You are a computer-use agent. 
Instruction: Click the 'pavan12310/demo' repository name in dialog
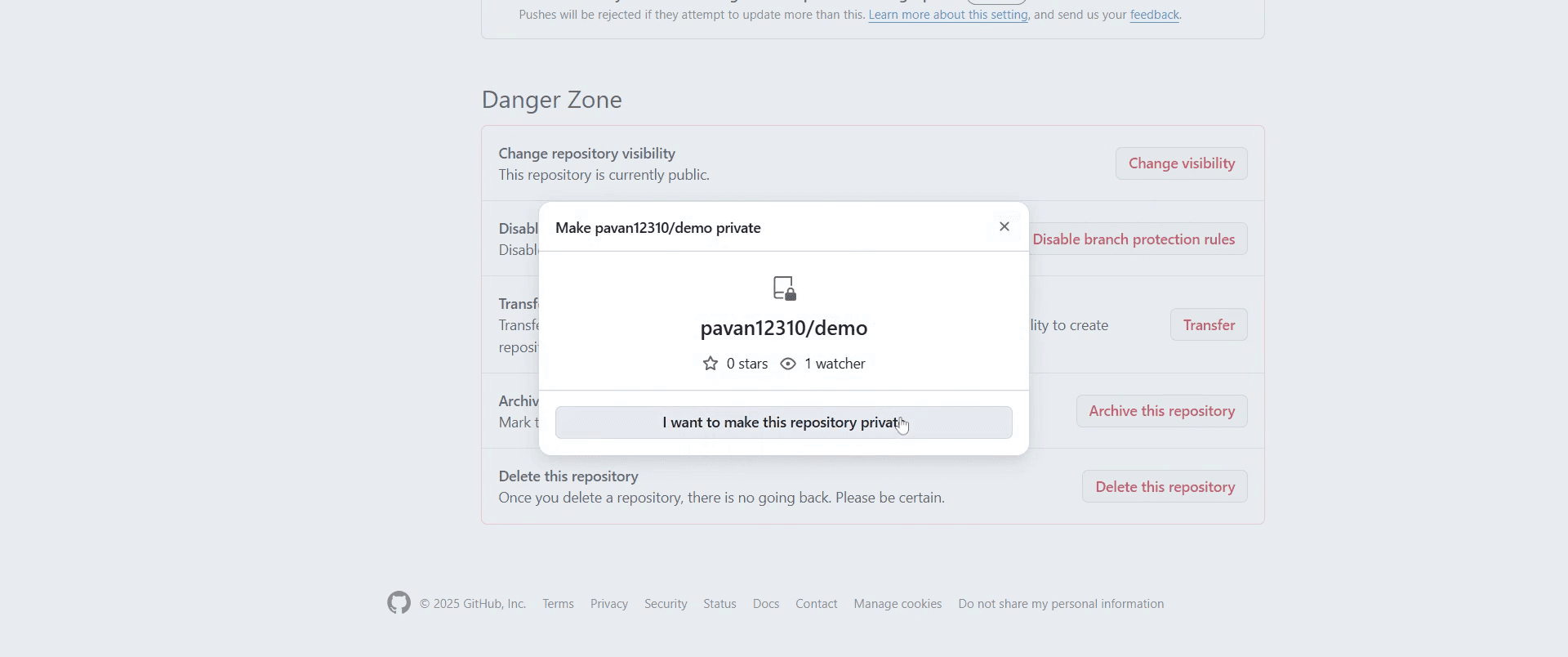[784, 328]
